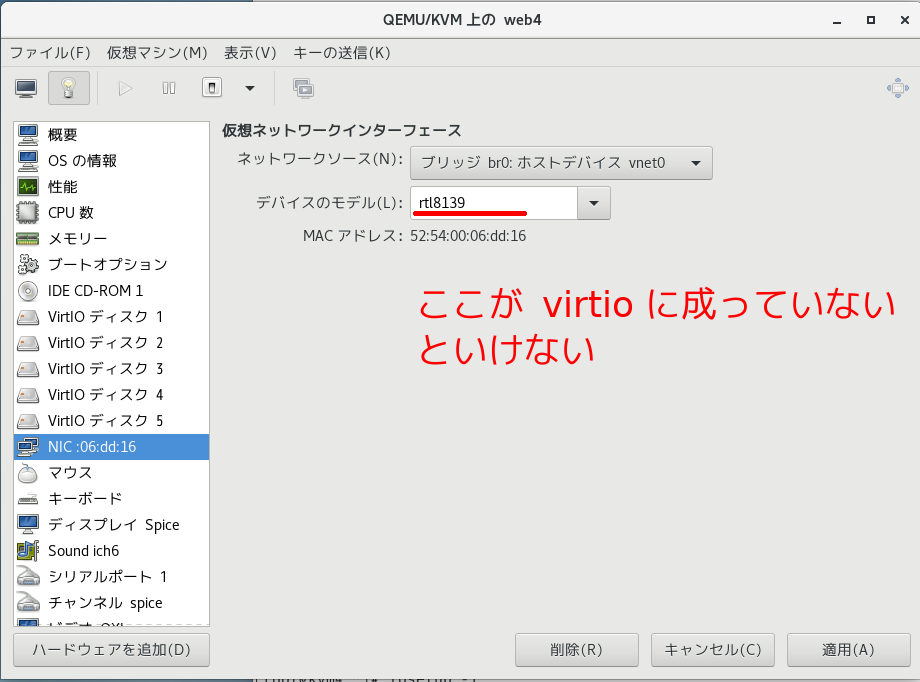The width and height of the screenshot is (920, 682).
Task: Click ハードウェアを追加(D) button
Action: pyautogui.click(x=111, y=650)
